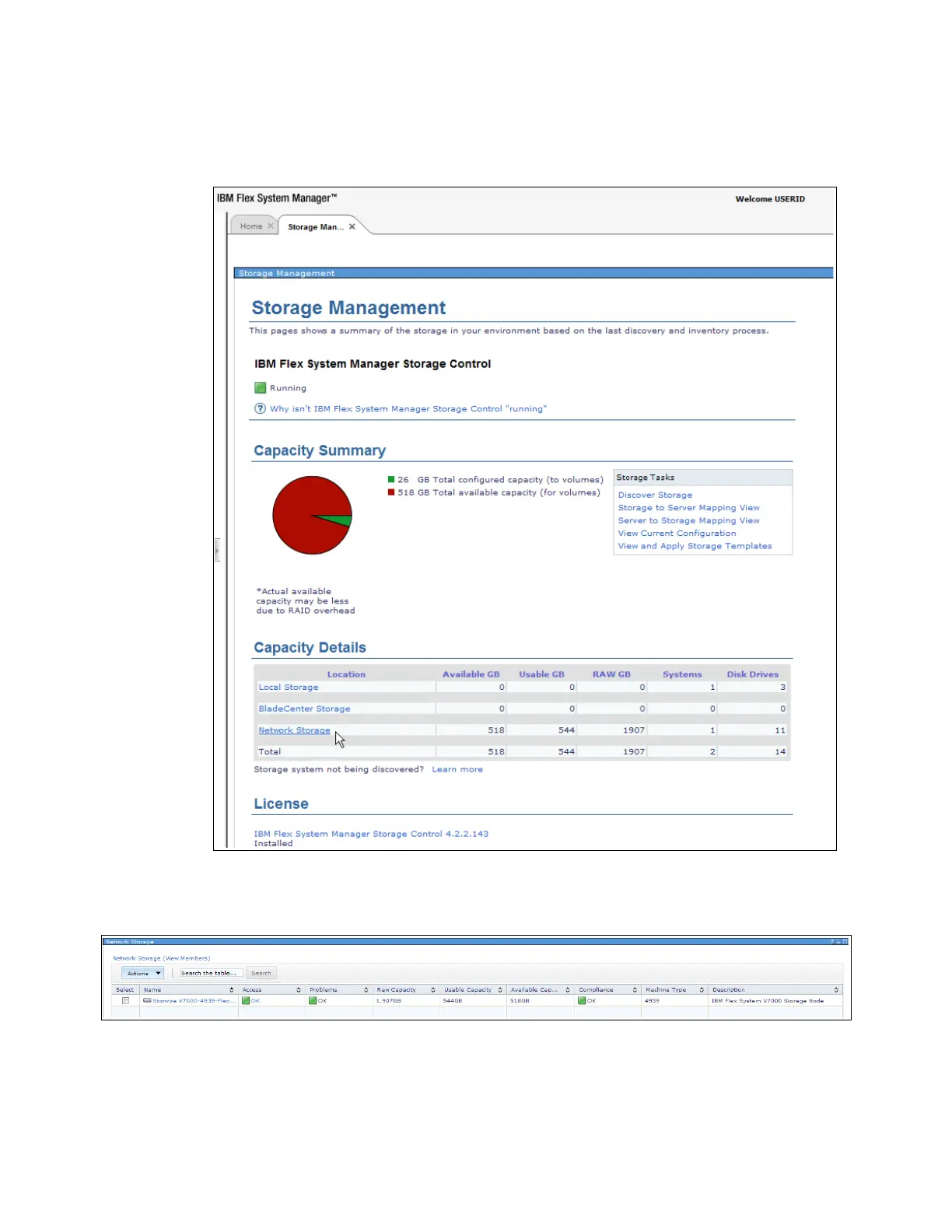Click the red available capacity legend swatch
952x1232 pixels.
[391, 492]
